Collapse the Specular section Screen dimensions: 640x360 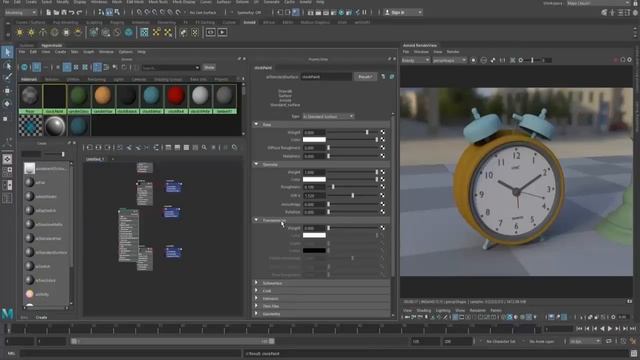click(256, 164)
